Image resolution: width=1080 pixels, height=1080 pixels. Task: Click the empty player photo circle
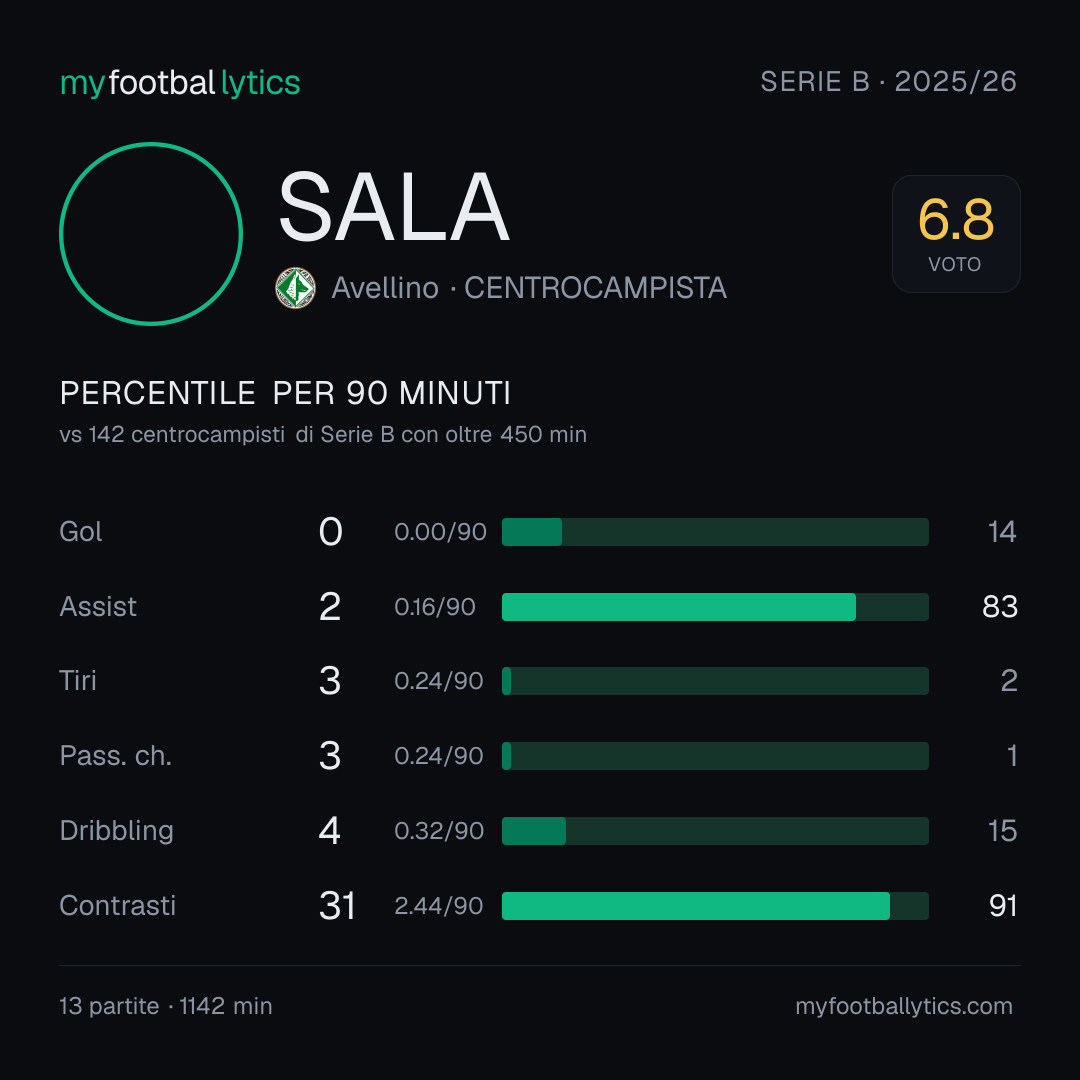[151, 234]
